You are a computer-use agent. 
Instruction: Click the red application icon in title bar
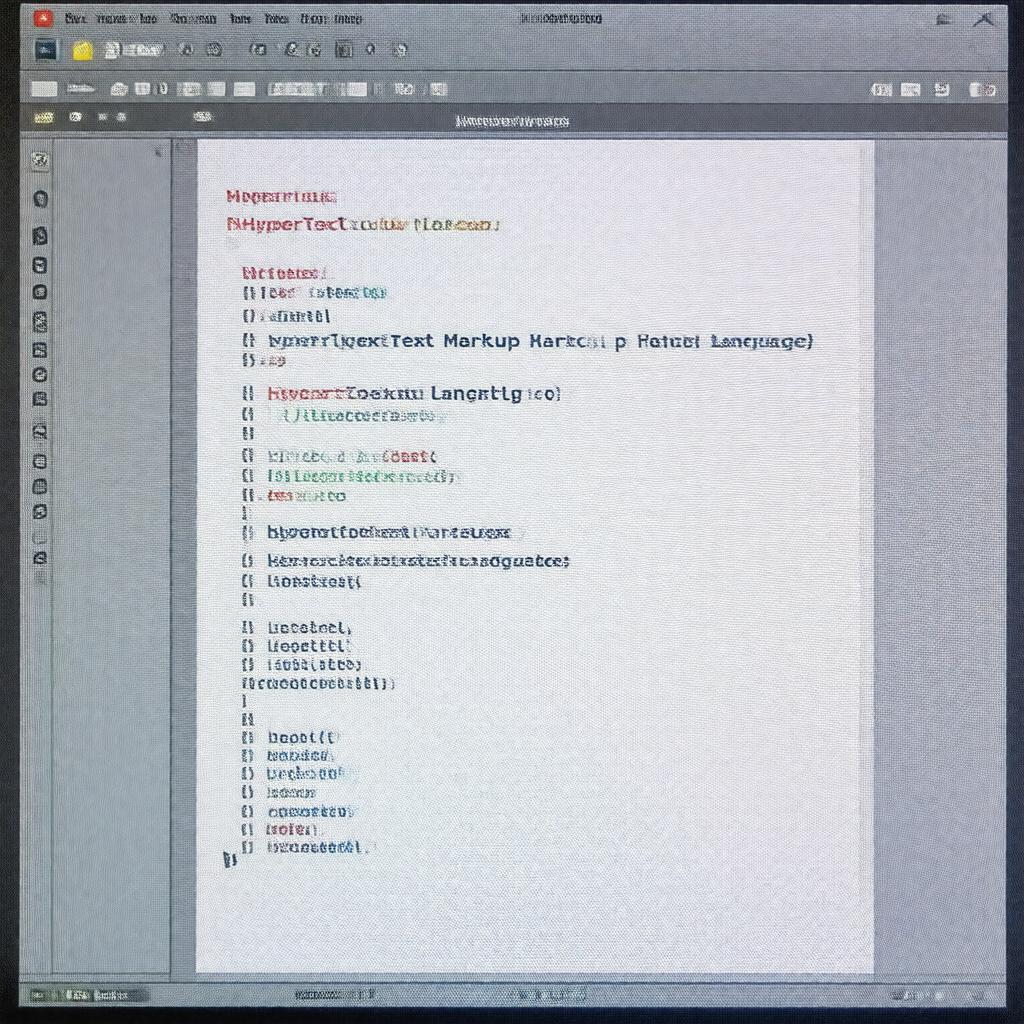(42, 18)
